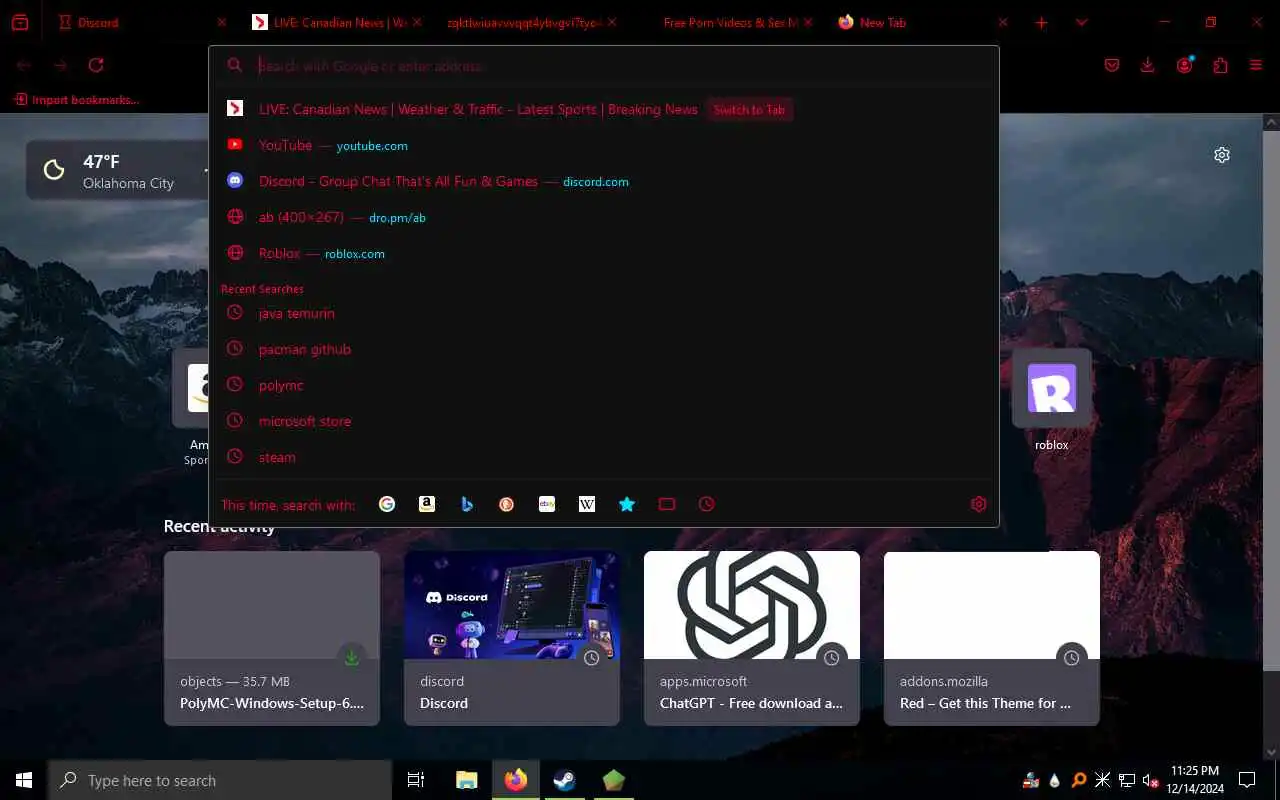The height and width of the screenshot is (800, 1280).
Task: Switch to the New Tab tab
Action: 920,22
